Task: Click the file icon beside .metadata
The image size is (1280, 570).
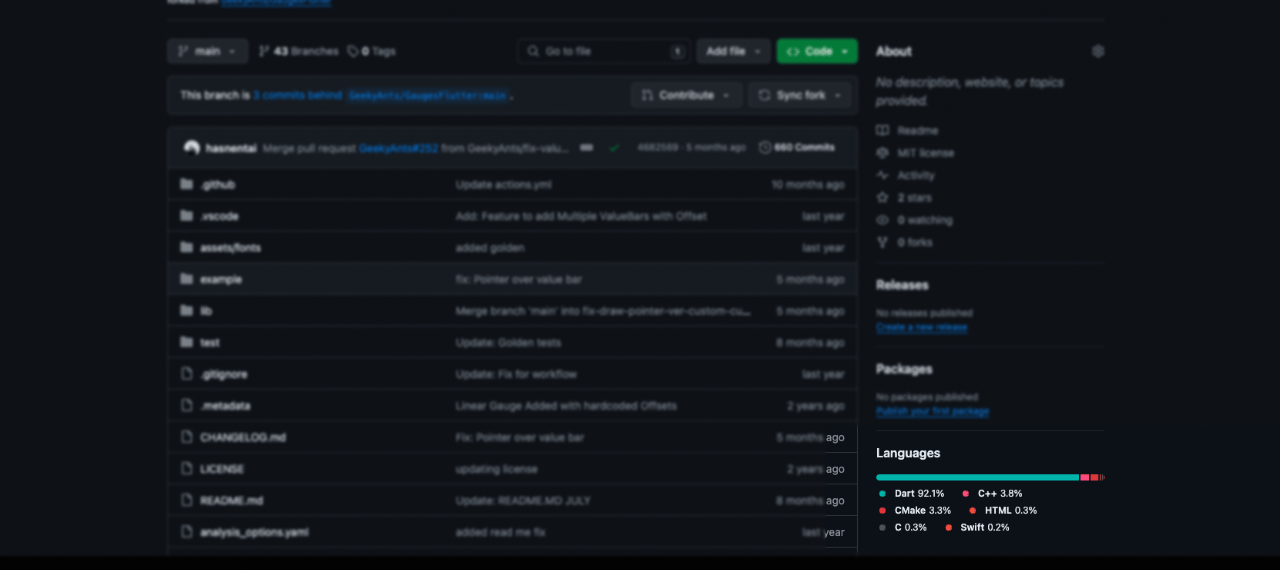Action: coord(186,406)
